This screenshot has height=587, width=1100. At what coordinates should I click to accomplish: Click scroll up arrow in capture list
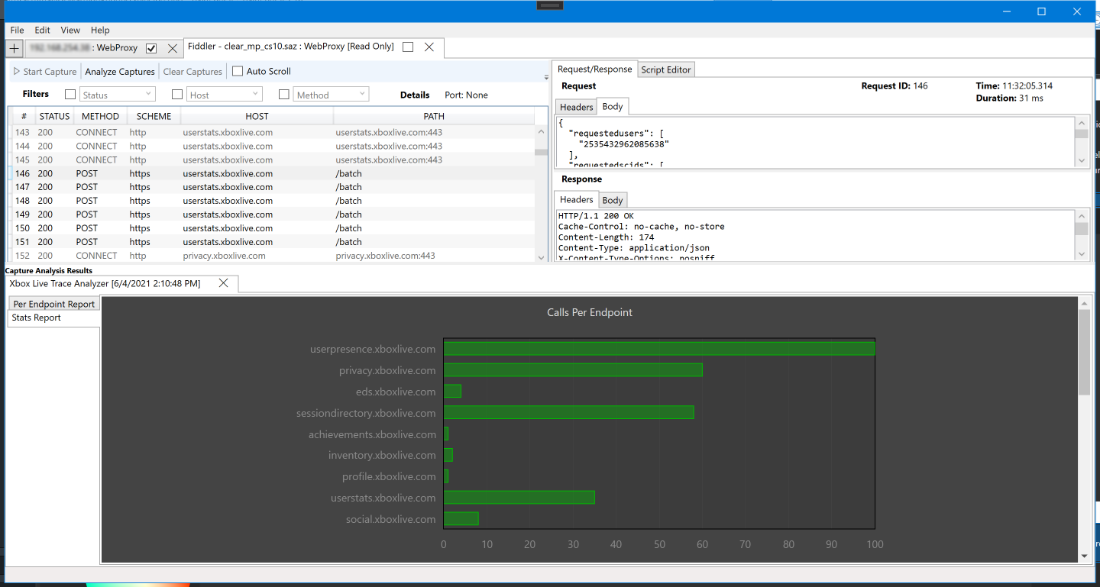pyautogui.click(x=541, y=131)
